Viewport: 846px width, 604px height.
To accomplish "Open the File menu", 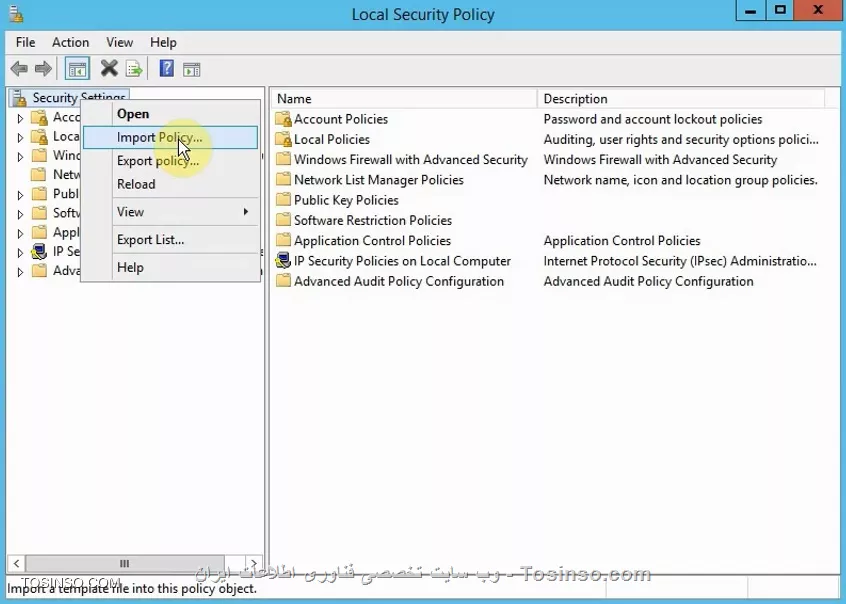I will pyautogui.click(x=25, y=42).
